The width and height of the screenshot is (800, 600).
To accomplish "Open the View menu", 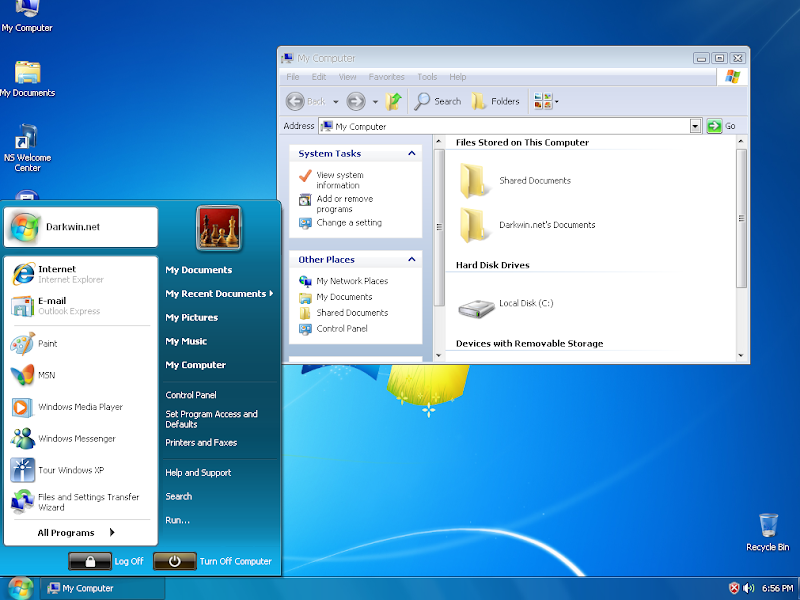I will 347,76.
